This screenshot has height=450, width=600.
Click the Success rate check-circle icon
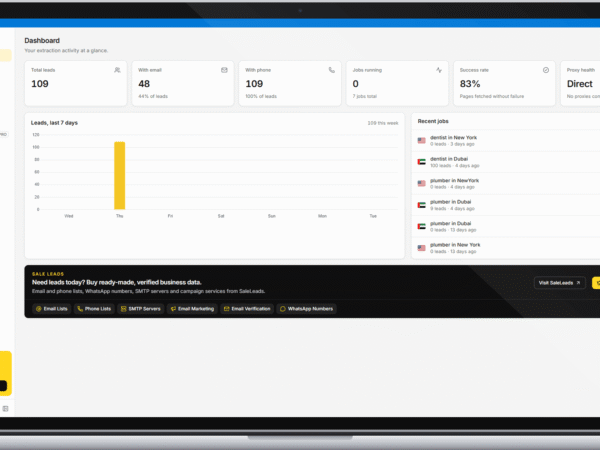point(546,70)
